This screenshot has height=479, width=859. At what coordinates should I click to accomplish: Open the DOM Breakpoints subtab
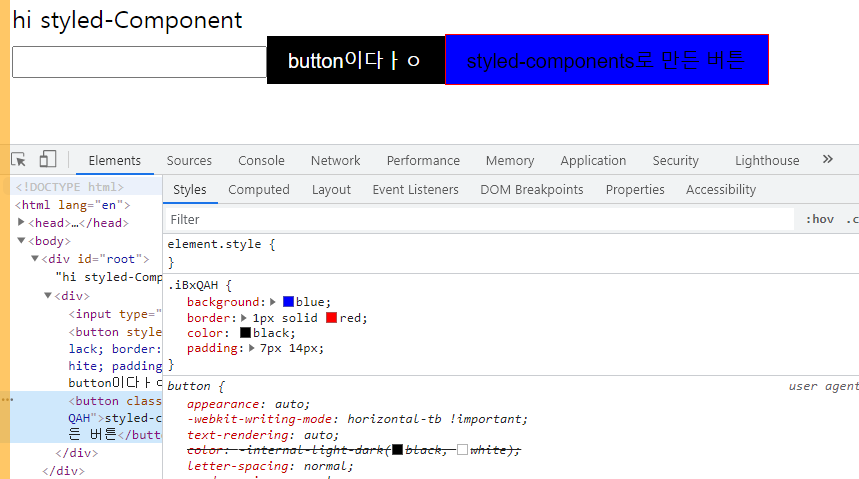[x=531, y=190]
